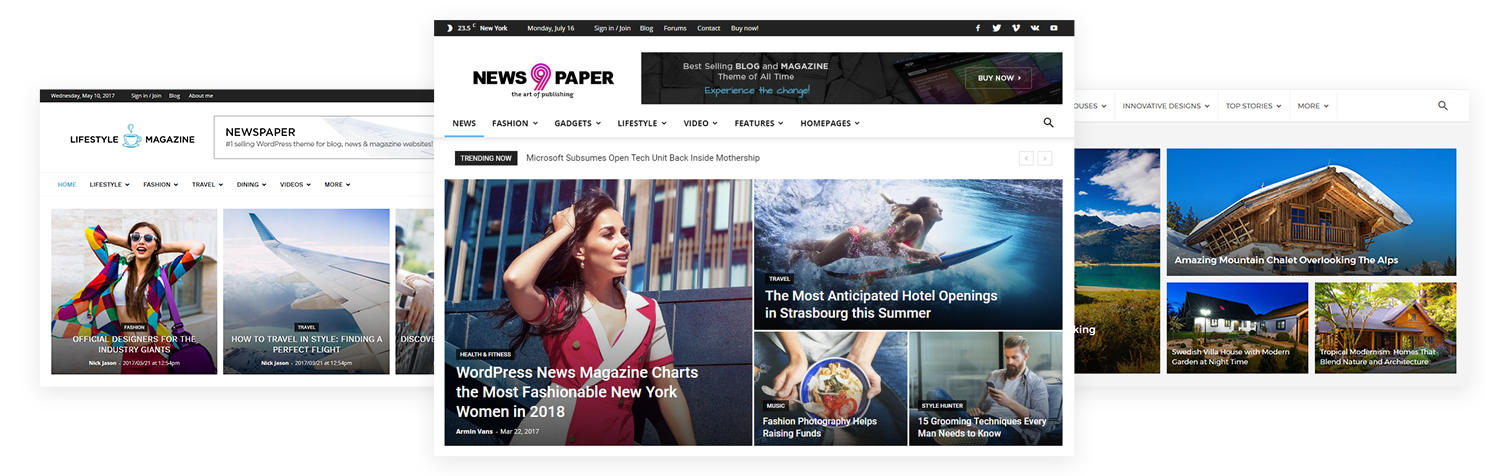Viewport: 1508px width, 476px height.
Task: Click the Buy Now button on the banner
Action: [998, 78]
